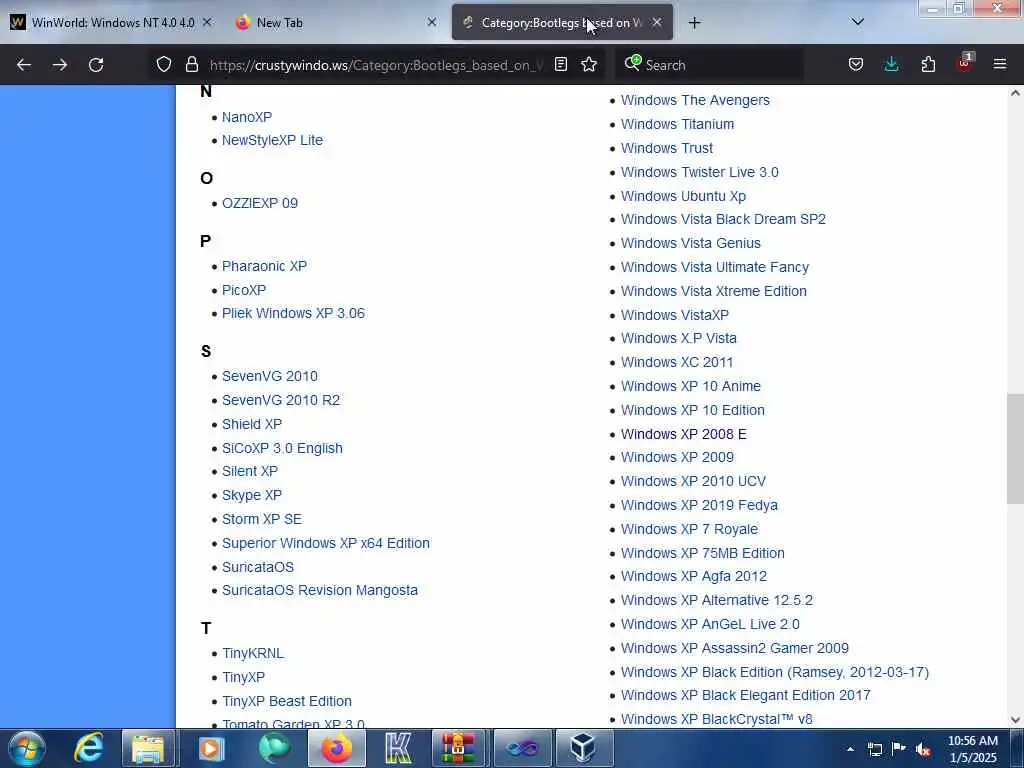Show hidden tray icons arrow
Viewport: 1024px width, 768px height.
point(850,749)
